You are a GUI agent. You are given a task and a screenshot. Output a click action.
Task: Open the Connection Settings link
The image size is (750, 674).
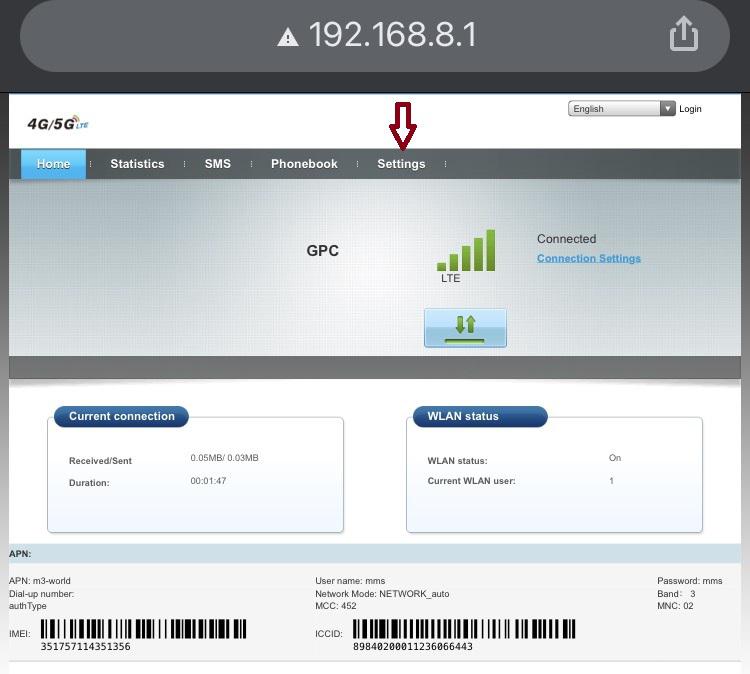click(588, 258)
